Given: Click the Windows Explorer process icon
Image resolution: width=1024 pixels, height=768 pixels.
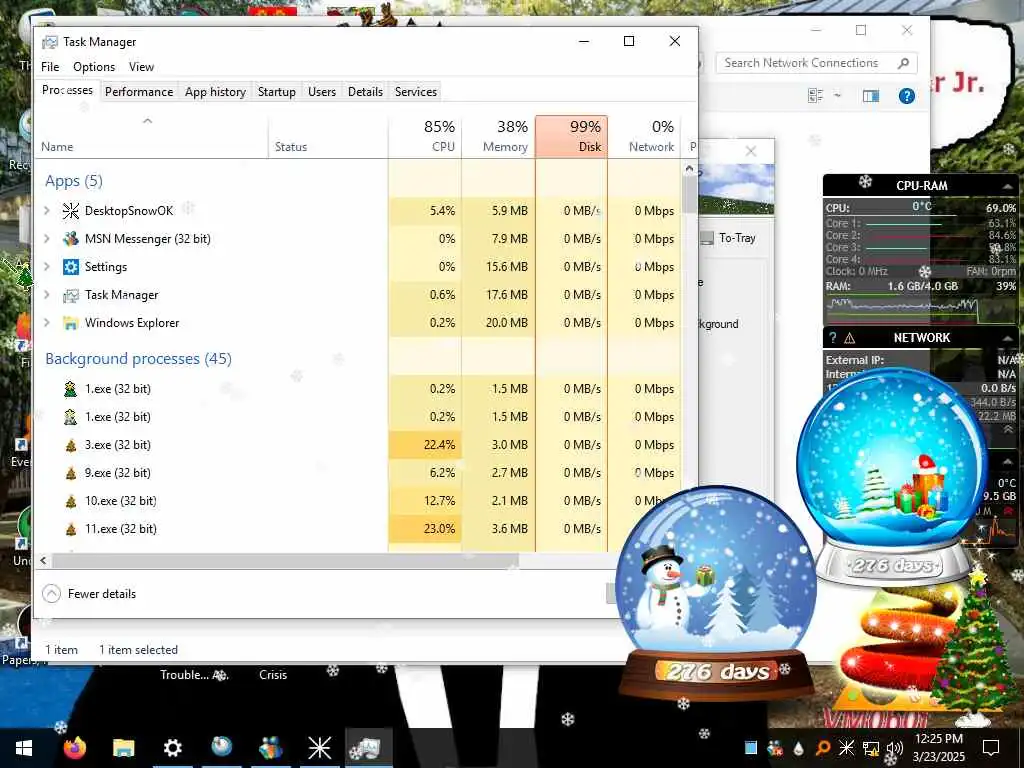Looking at the screenshot, I should [71, 323].
